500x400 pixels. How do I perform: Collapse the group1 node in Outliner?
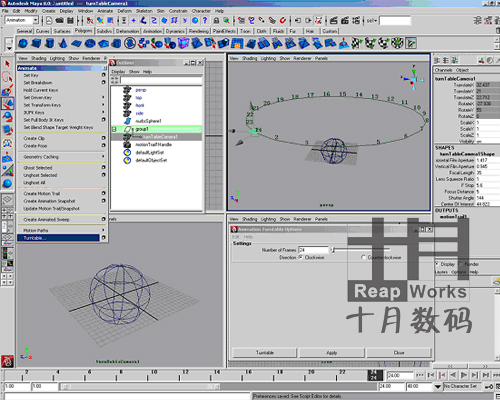[114, 129]
